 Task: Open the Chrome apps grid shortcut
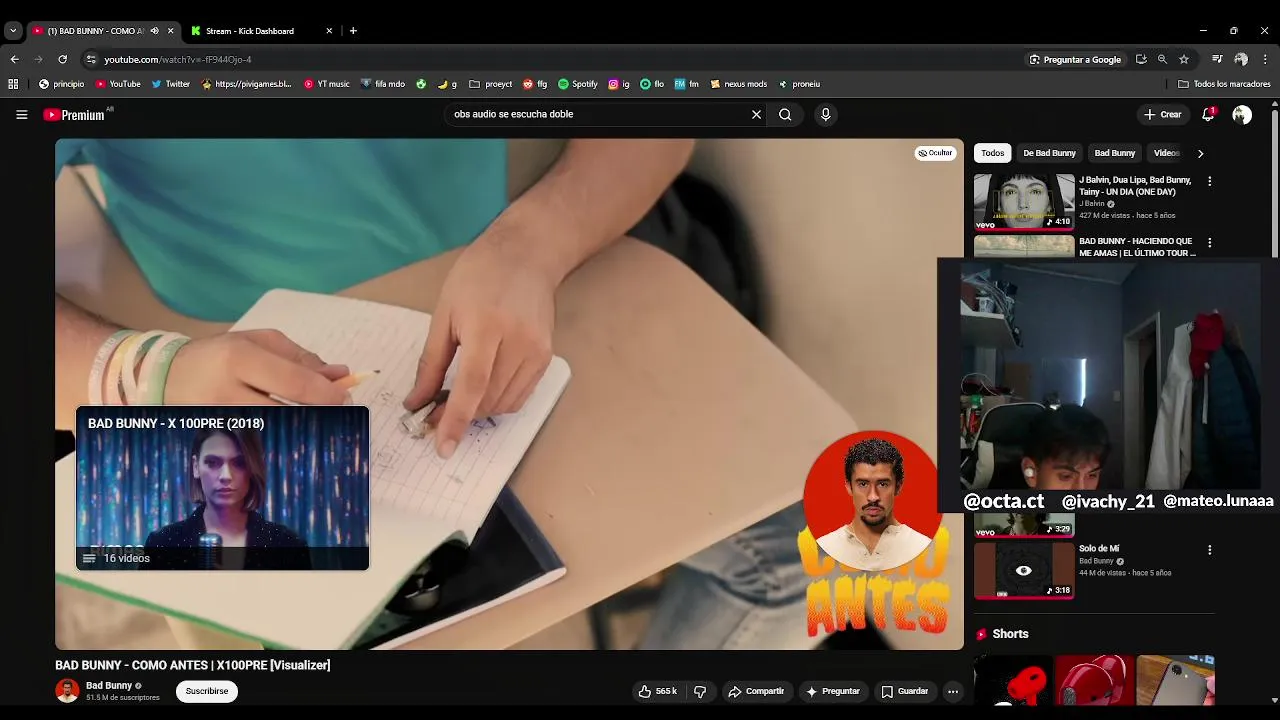pyautogui.click(x=13, y=84)
